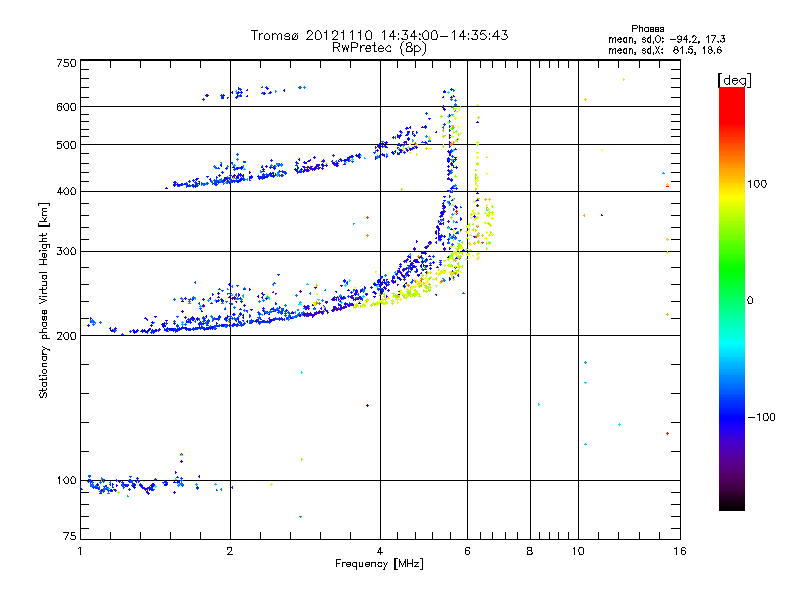Click the y-axis title "Stationary phase Virtual Height [km]"
Screen dimensions: 800x600
pyautogui.click(x=43, y=300)
